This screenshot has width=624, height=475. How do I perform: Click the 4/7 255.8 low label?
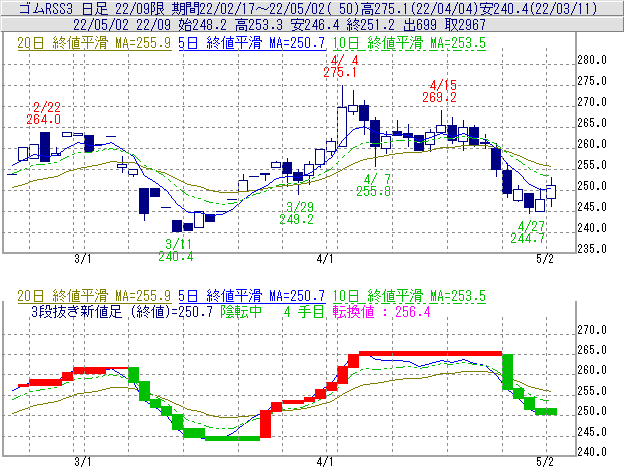[374, 185]
